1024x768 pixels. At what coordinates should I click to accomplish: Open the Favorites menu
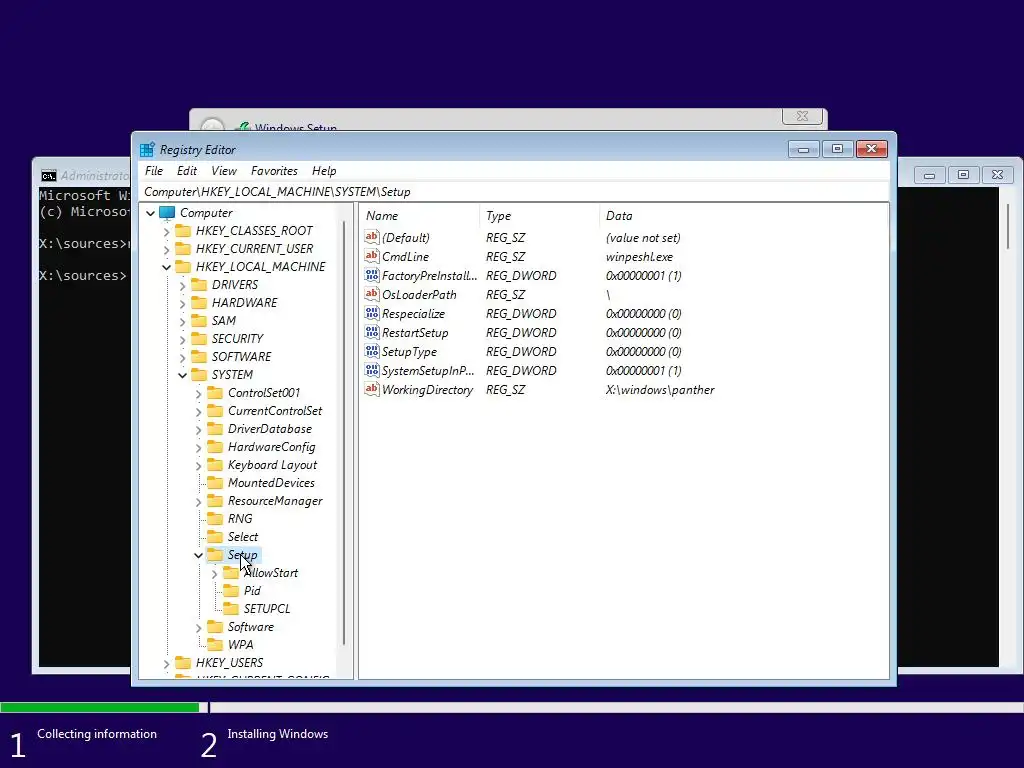tap(274, 170)
